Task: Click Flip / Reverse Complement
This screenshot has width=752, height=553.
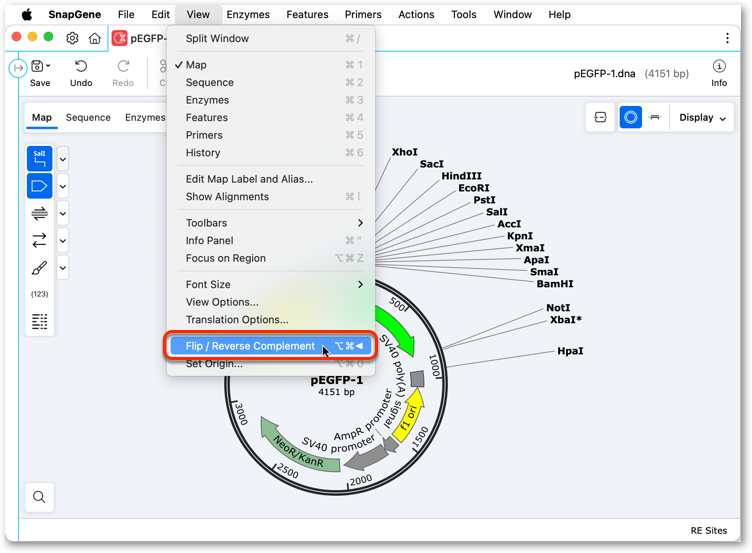Action: click(271, 346)
